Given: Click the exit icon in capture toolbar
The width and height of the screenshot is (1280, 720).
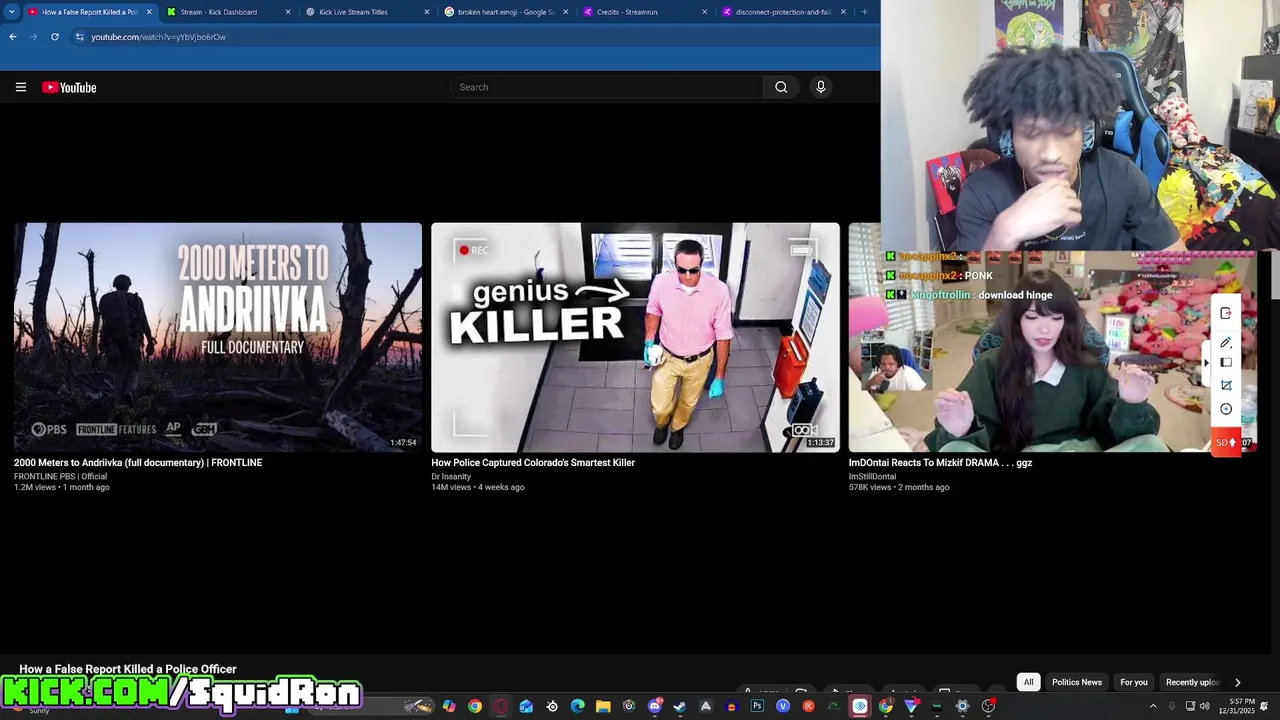Looking at the screenshot, I should pyautogui.click(x=1226, y=313).
